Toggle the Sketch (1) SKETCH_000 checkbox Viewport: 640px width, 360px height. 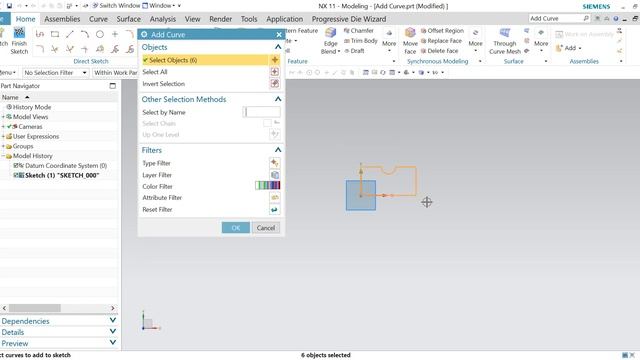coord(16,176)
